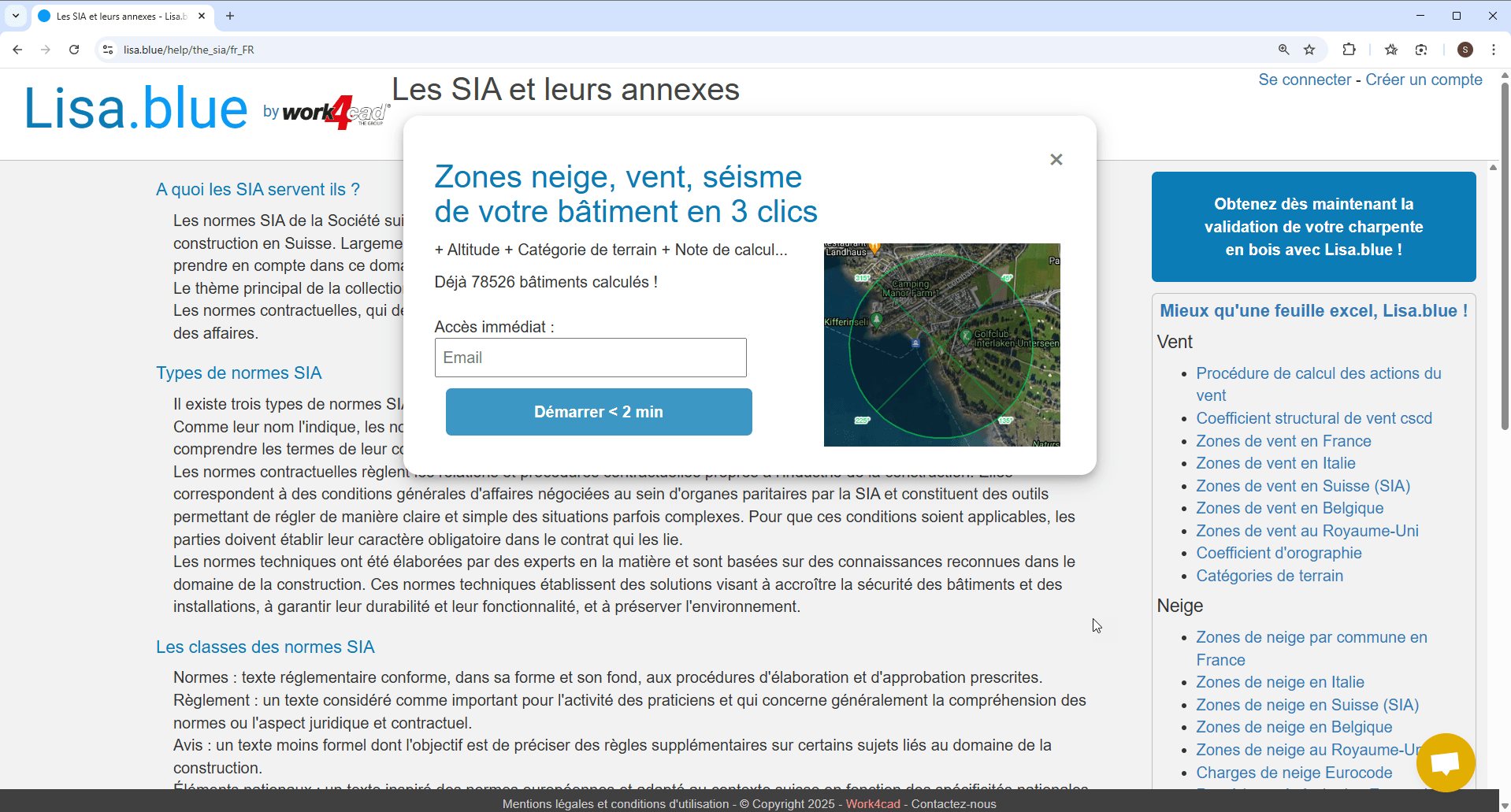Click the Obtenez dès maintenant la validation banner
1511x812 pixels.
(x=1313, y=227)
